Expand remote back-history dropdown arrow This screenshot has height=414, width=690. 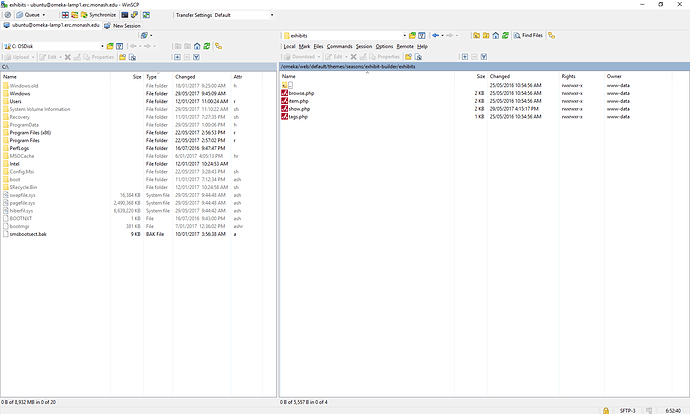442,36
